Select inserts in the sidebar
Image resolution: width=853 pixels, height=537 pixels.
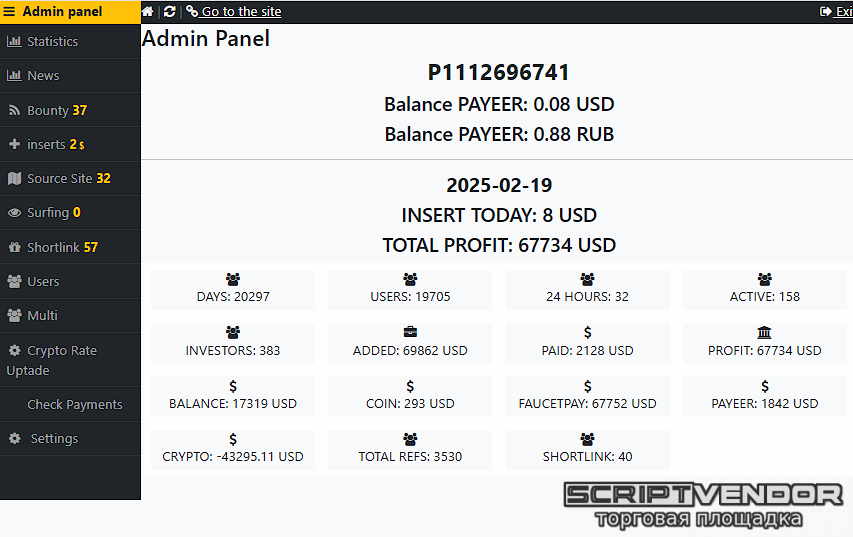point(46,145)
